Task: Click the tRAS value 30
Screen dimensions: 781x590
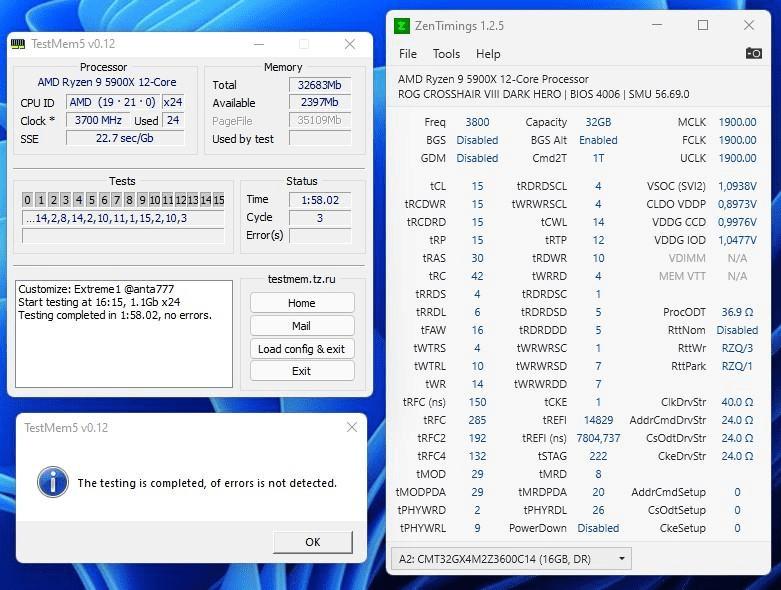Action: 477,258
